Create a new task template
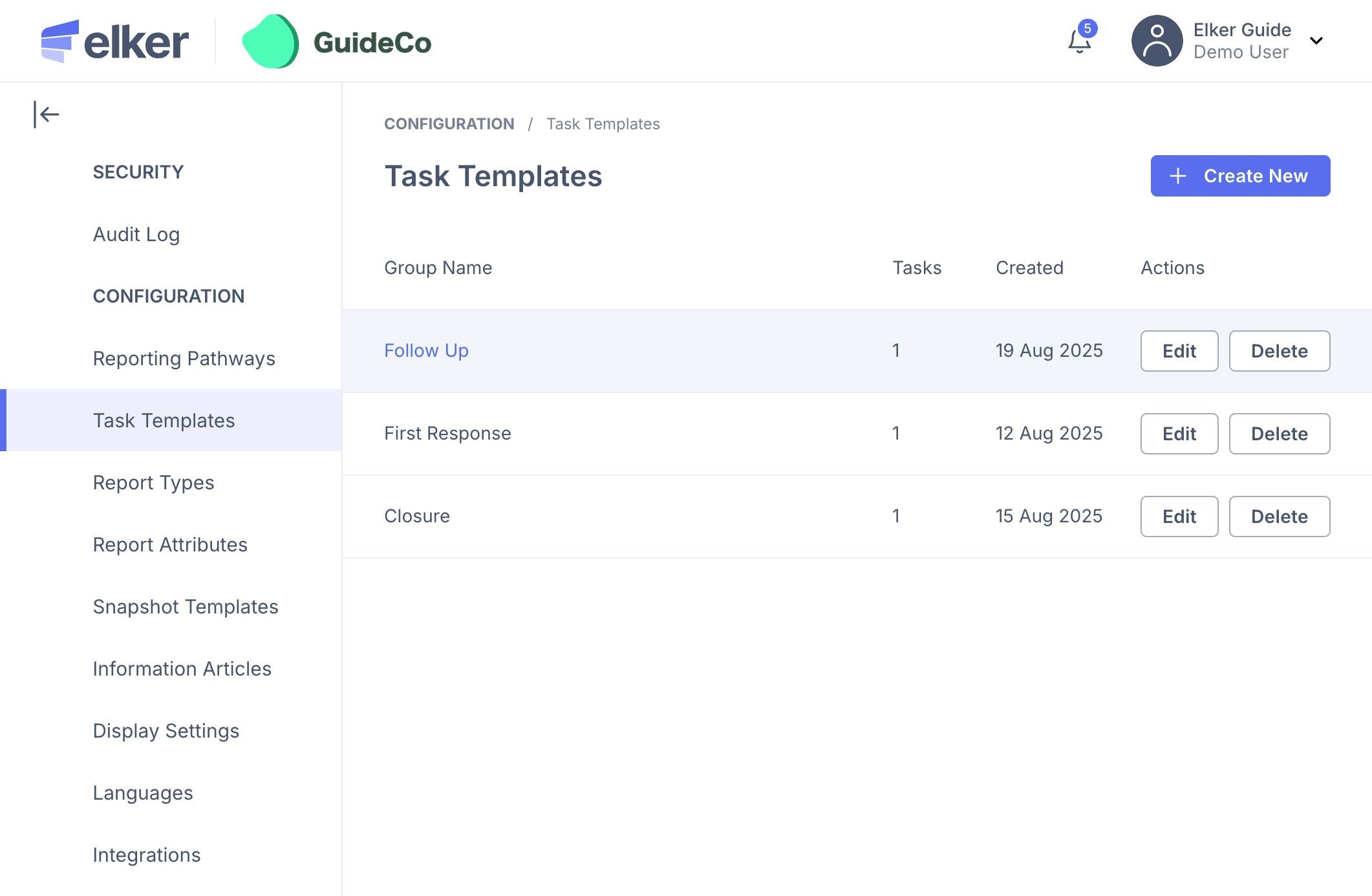Image resolution: width=1372 pixels, height=896 pixels. (1239, 176)
